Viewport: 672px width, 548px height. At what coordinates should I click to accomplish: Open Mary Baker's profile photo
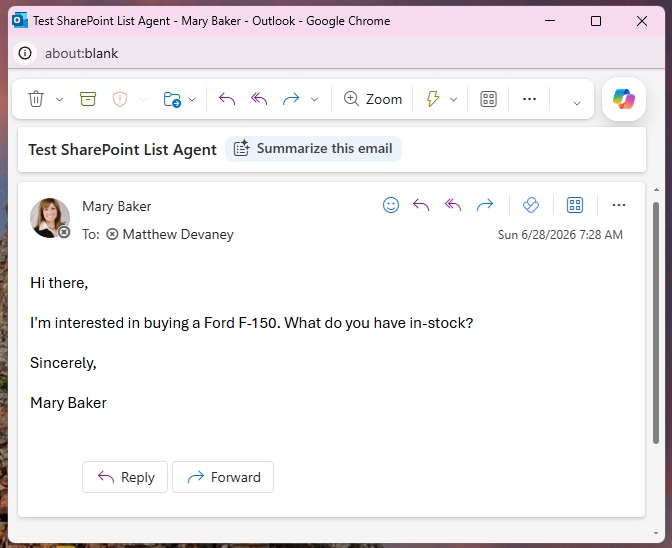click(50, 218)
